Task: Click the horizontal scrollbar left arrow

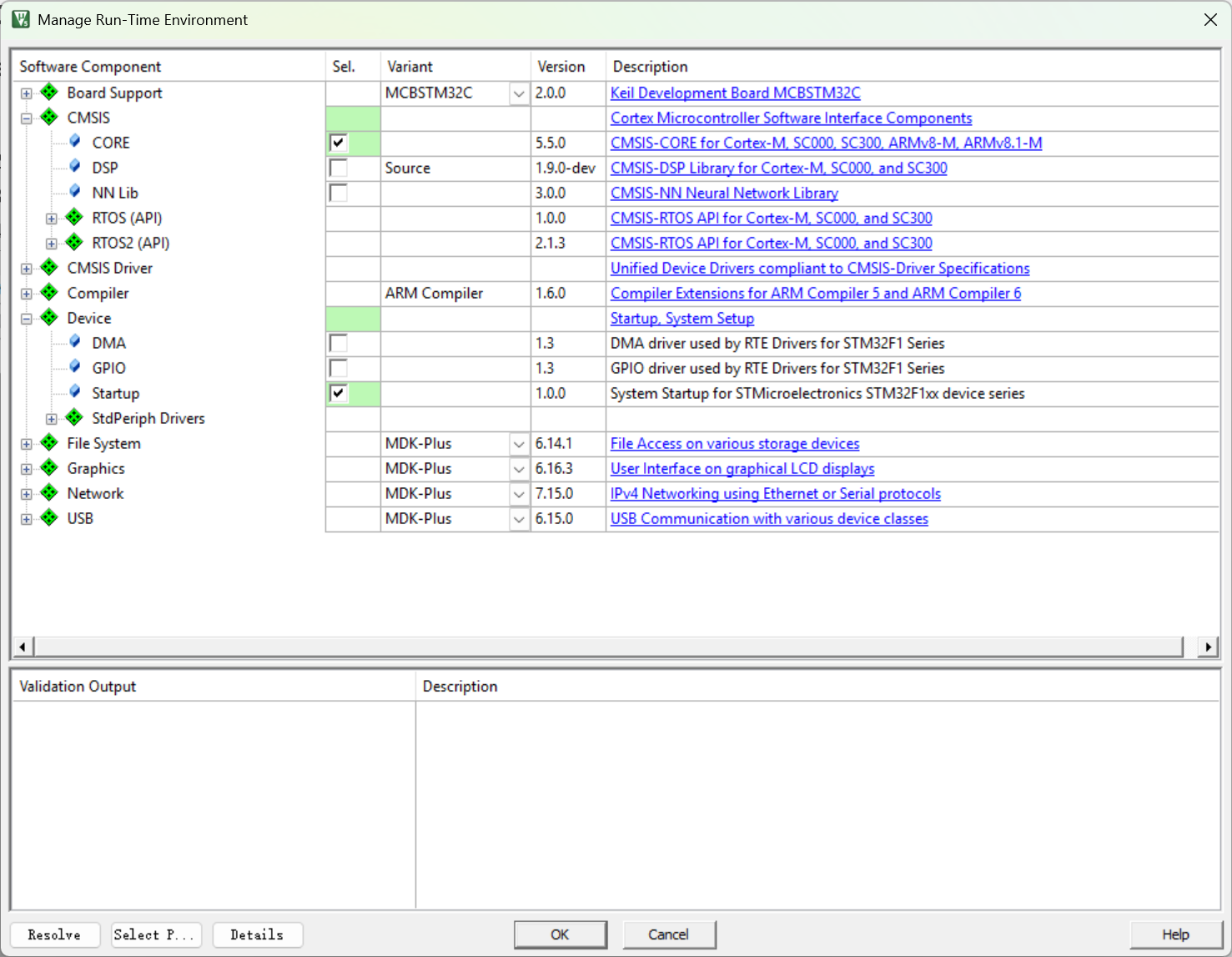Action: coord(23,647)
